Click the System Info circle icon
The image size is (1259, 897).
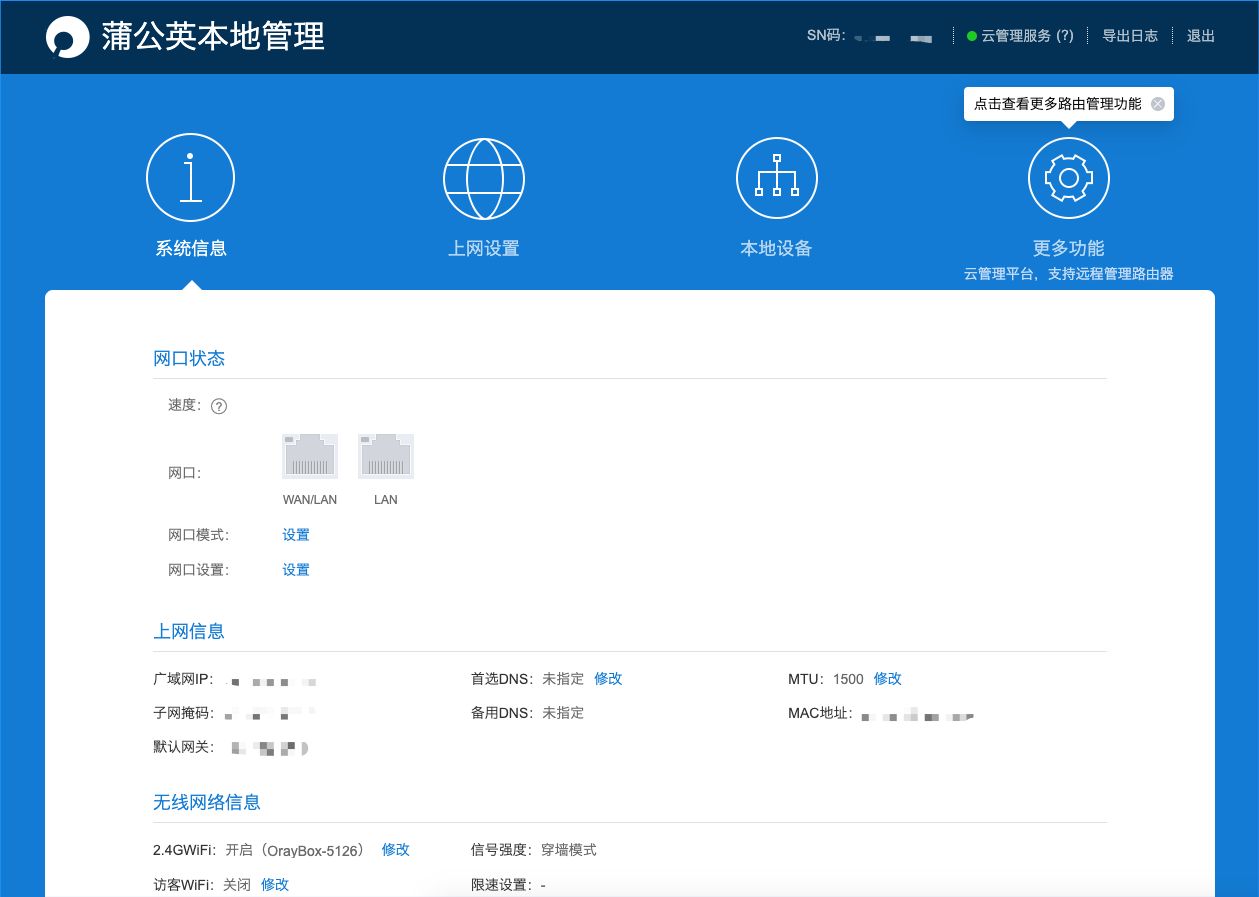[x=190, y=178]
